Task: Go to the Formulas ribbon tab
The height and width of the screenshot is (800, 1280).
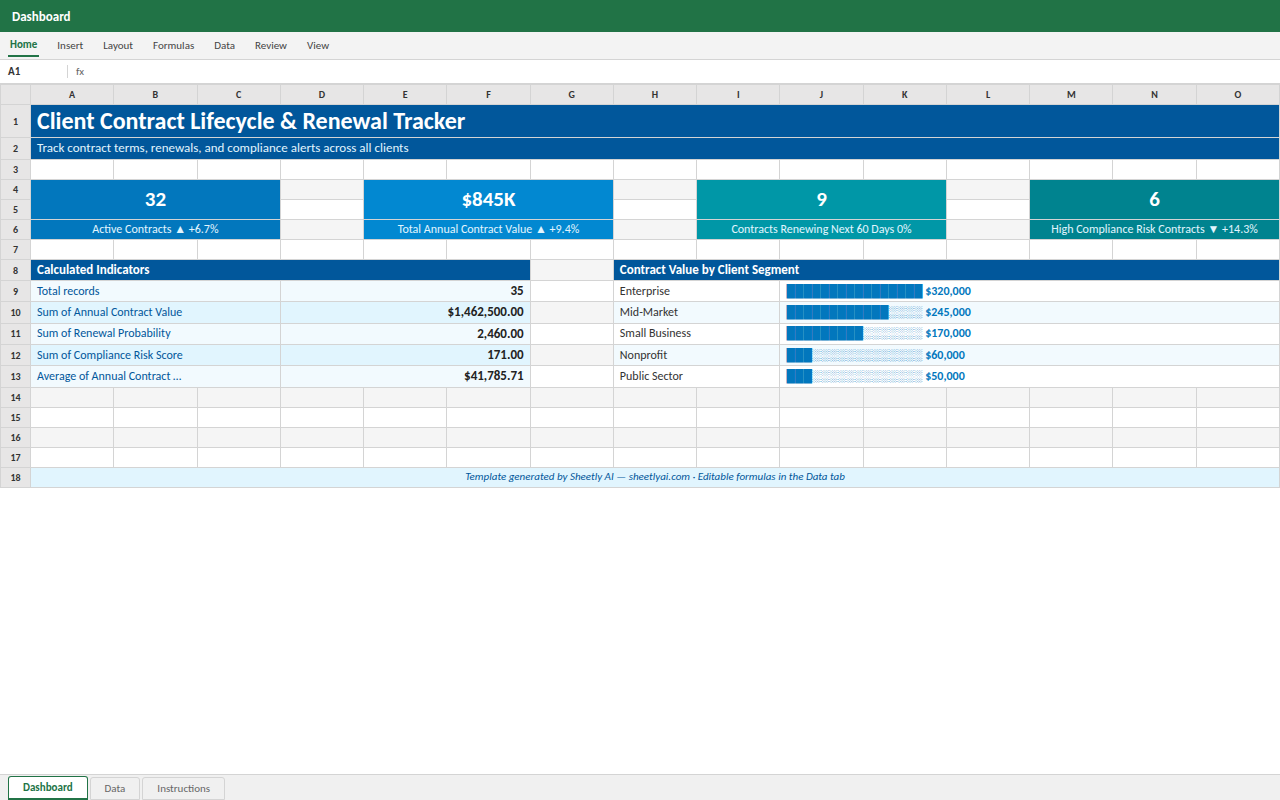Action: (173, 45)
